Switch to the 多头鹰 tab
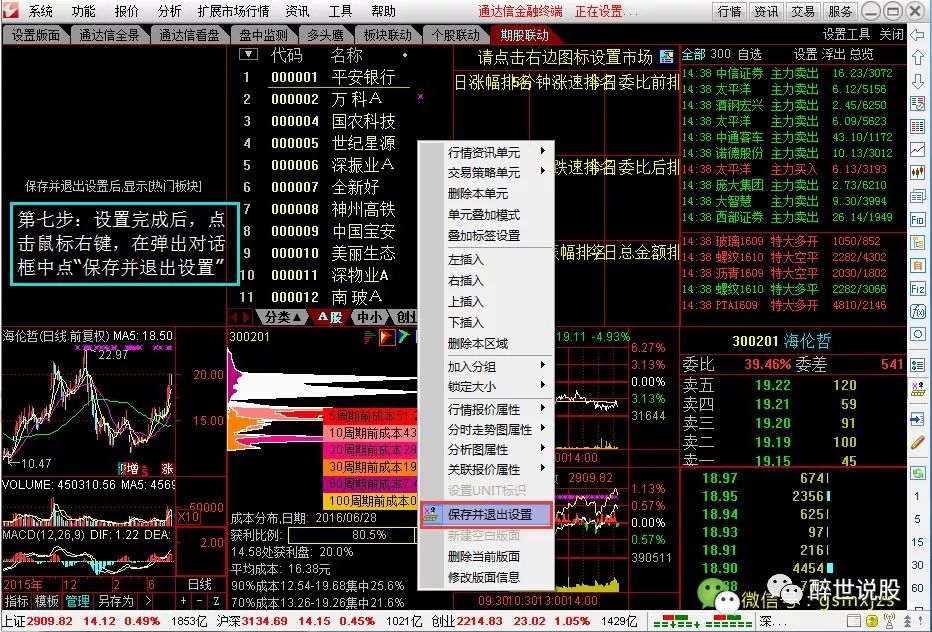932x632 pixels. 325,35
